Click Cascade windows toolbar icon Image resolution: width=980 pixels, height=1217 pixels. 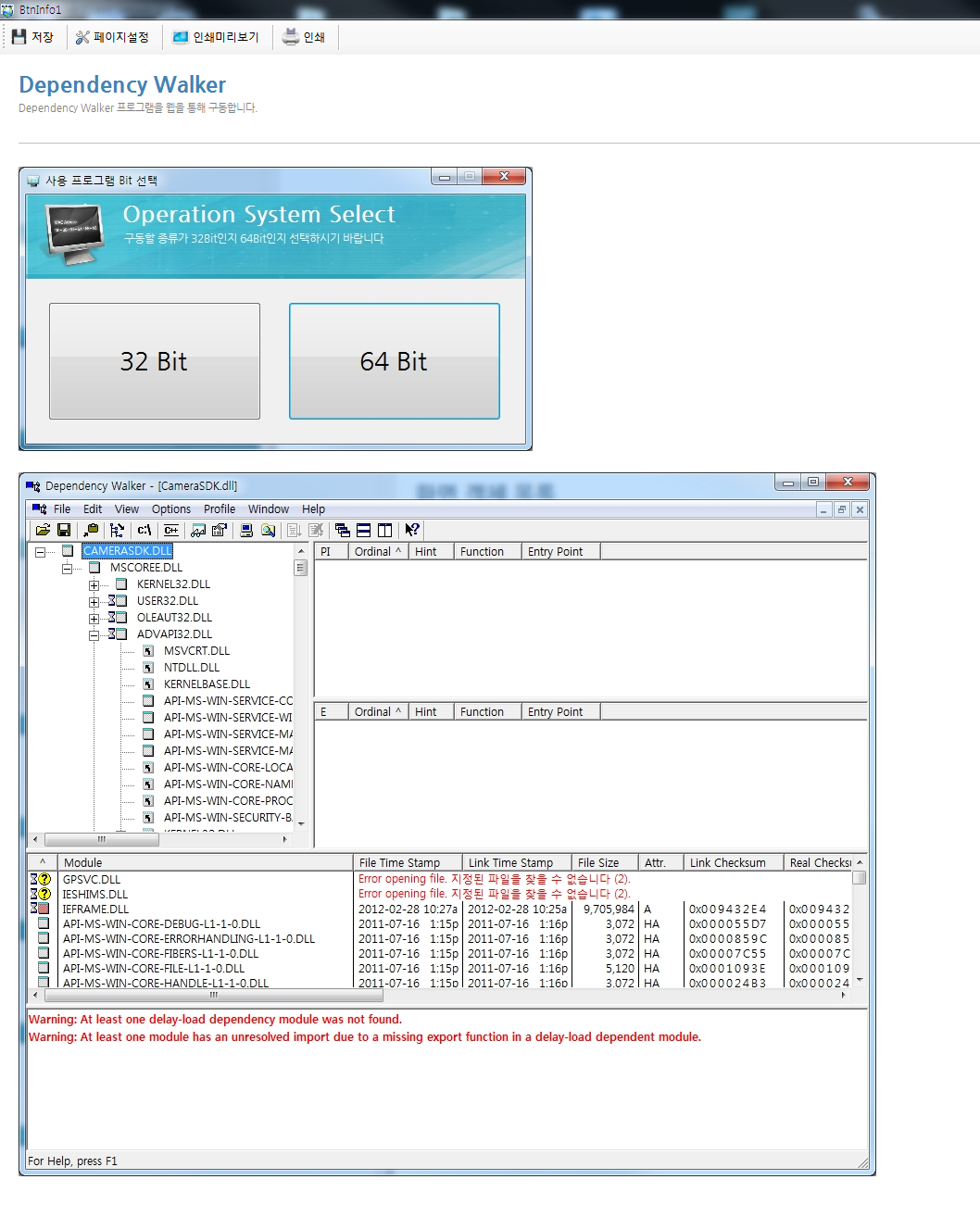click(343, 530)
